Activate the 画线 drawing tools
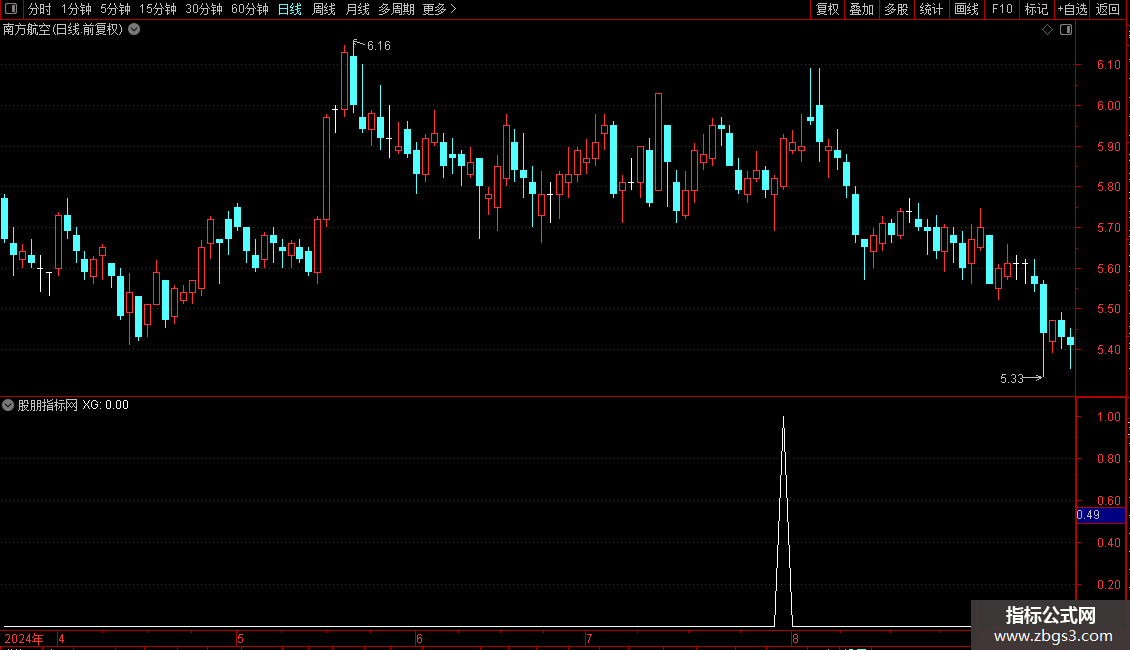 [x=966, y=9]
